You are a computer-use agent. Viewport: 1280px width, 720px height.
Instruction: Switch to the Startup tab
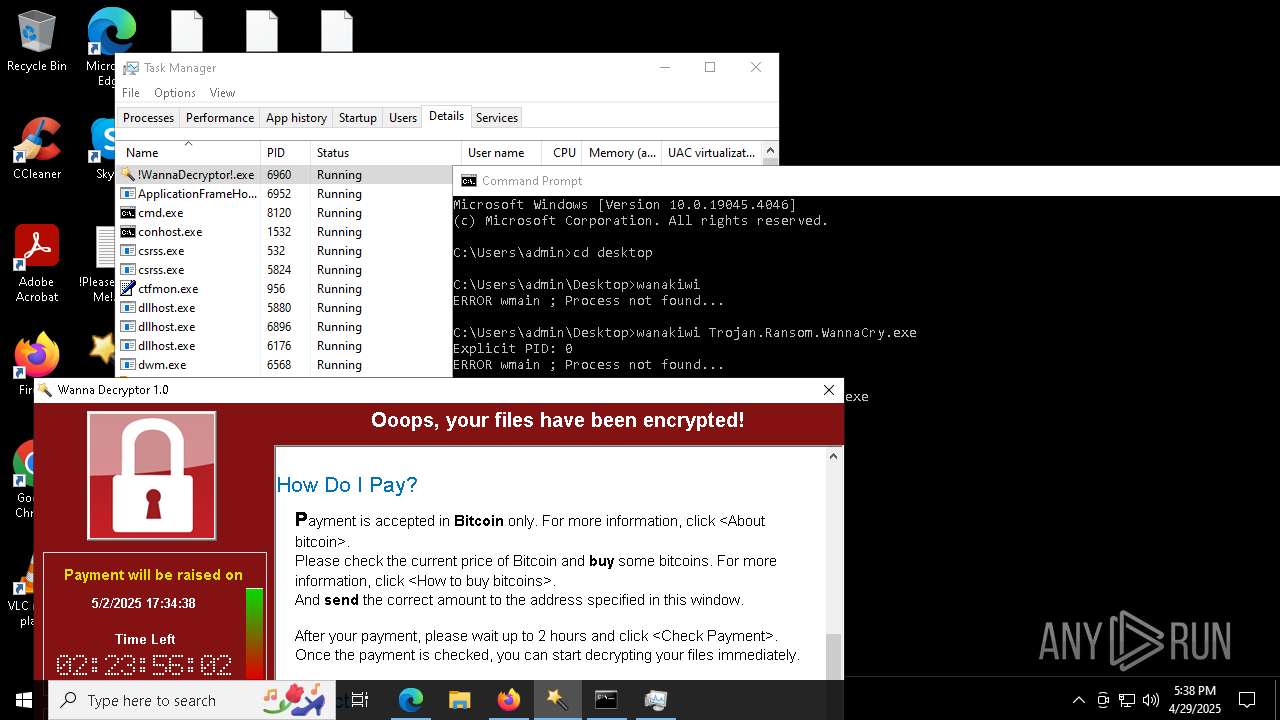(358, 118)
